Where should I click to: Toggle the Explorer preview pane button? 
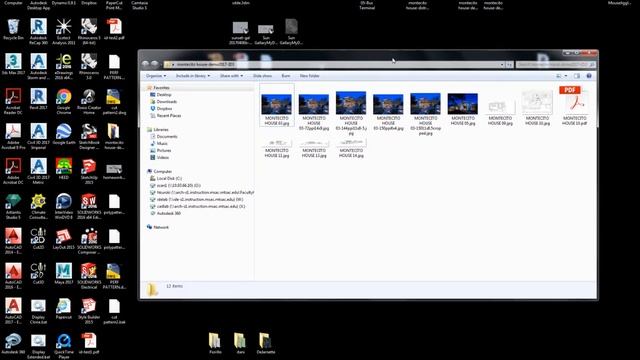(577, 76)
